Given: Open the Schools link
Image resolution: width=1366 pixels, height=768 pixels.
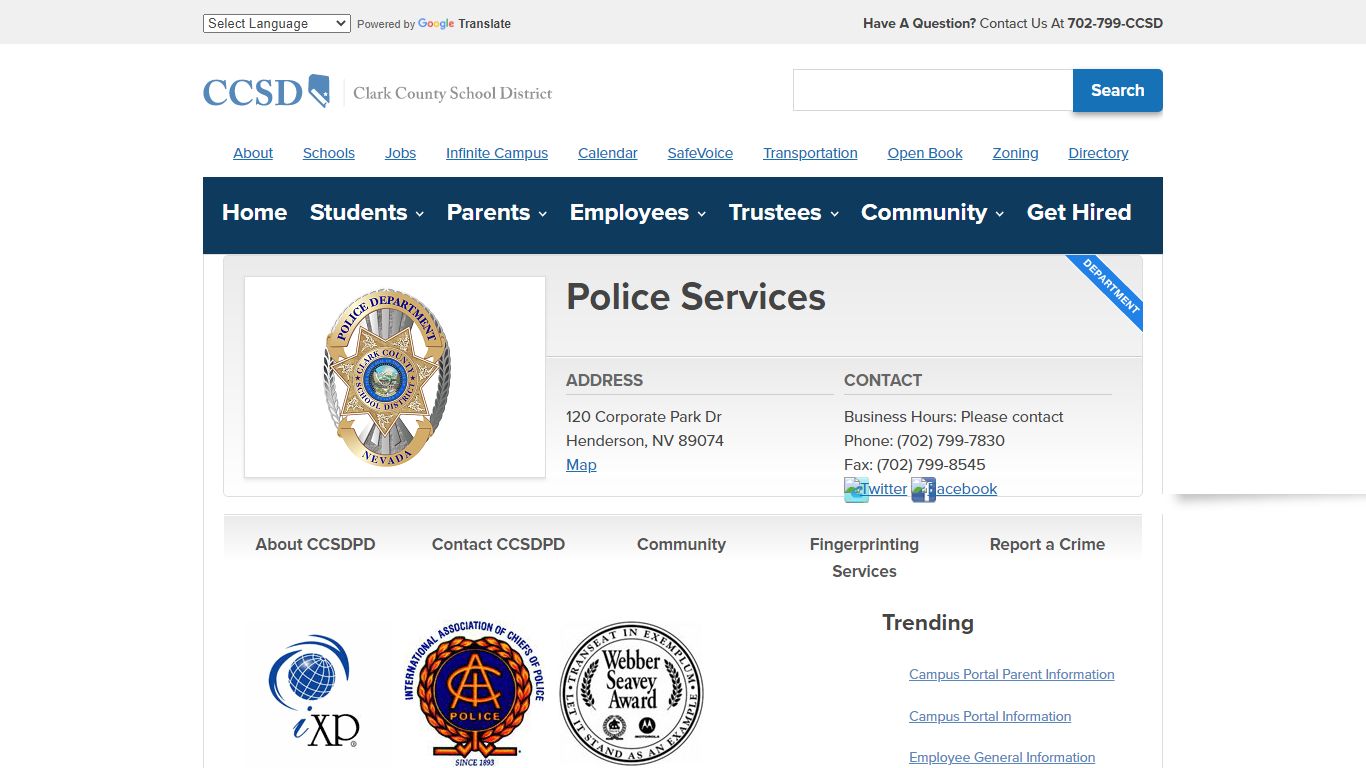Looking at the screenshot, I should 329,153.
